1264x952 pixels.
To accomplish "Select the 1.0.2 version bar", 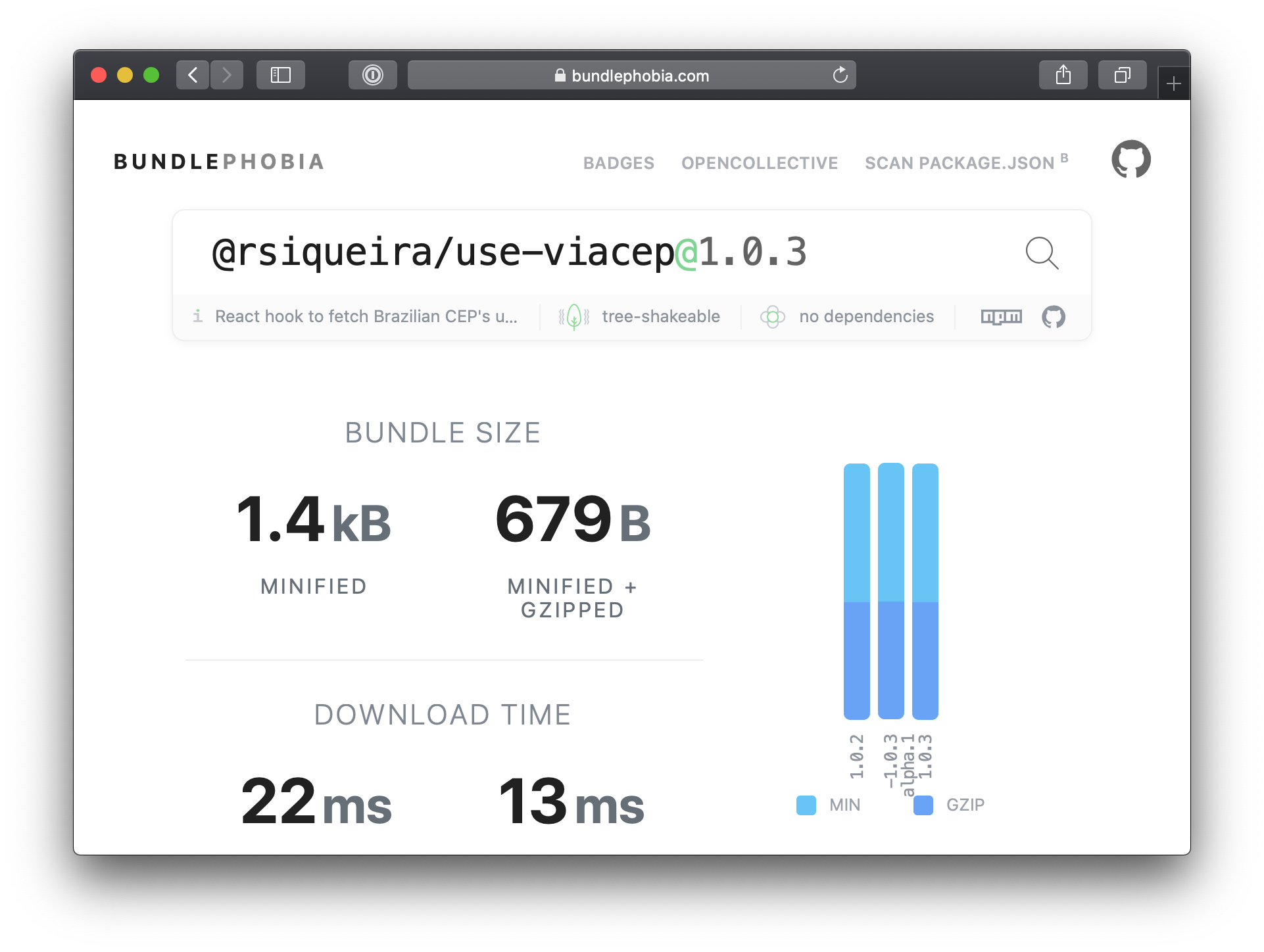I will [x=857, y=591].
